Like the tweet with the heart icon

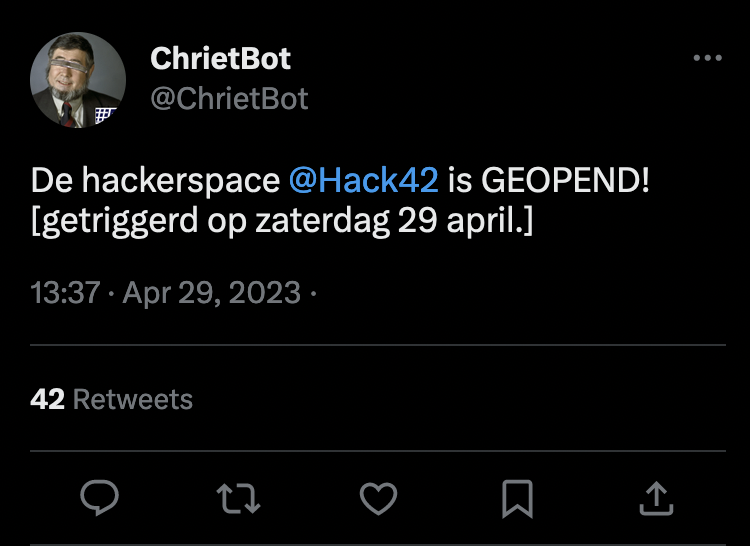tap(378, 496)
